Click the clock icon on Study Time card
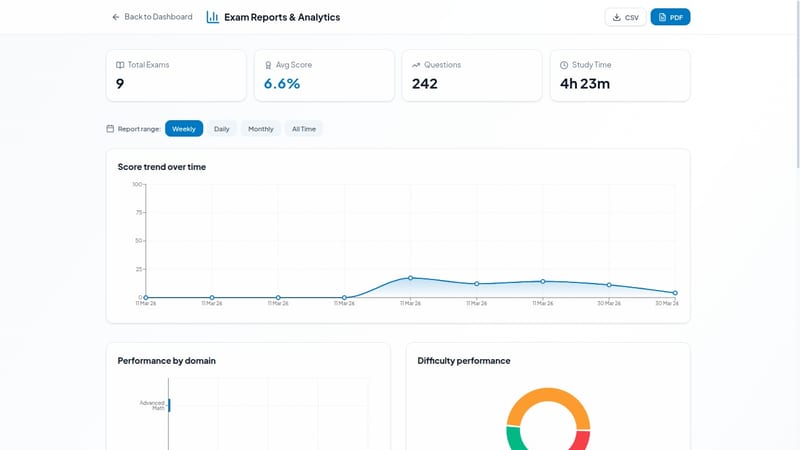 (x=564, y=65)
